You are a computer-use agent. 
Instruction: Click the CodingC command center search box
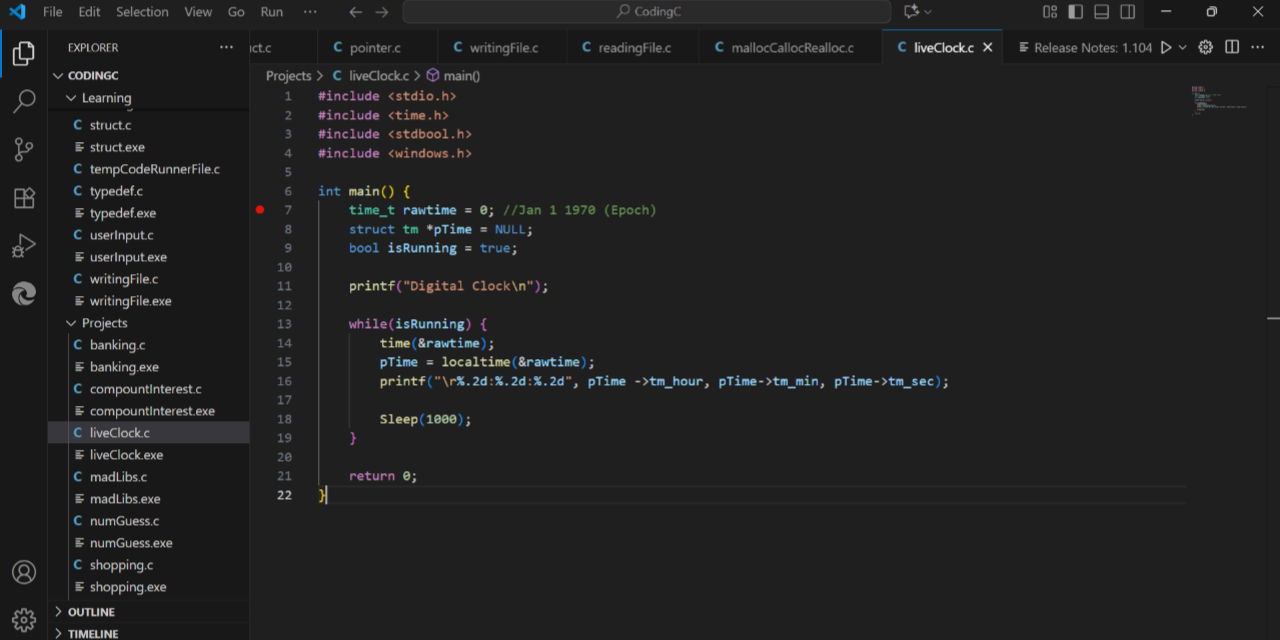click(x=647, y=12)
